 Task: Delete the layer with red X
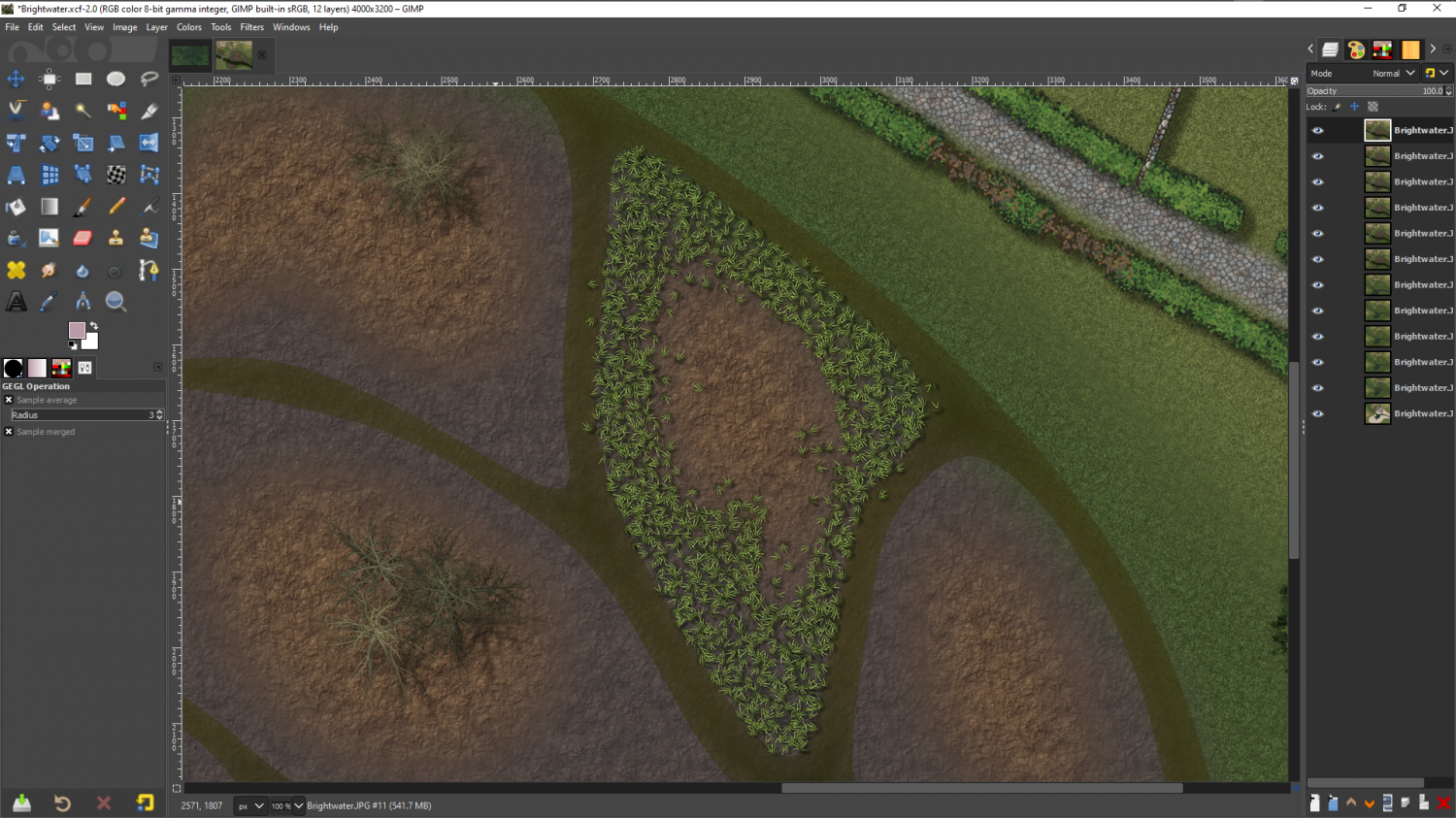click(x=1443, y=803)
